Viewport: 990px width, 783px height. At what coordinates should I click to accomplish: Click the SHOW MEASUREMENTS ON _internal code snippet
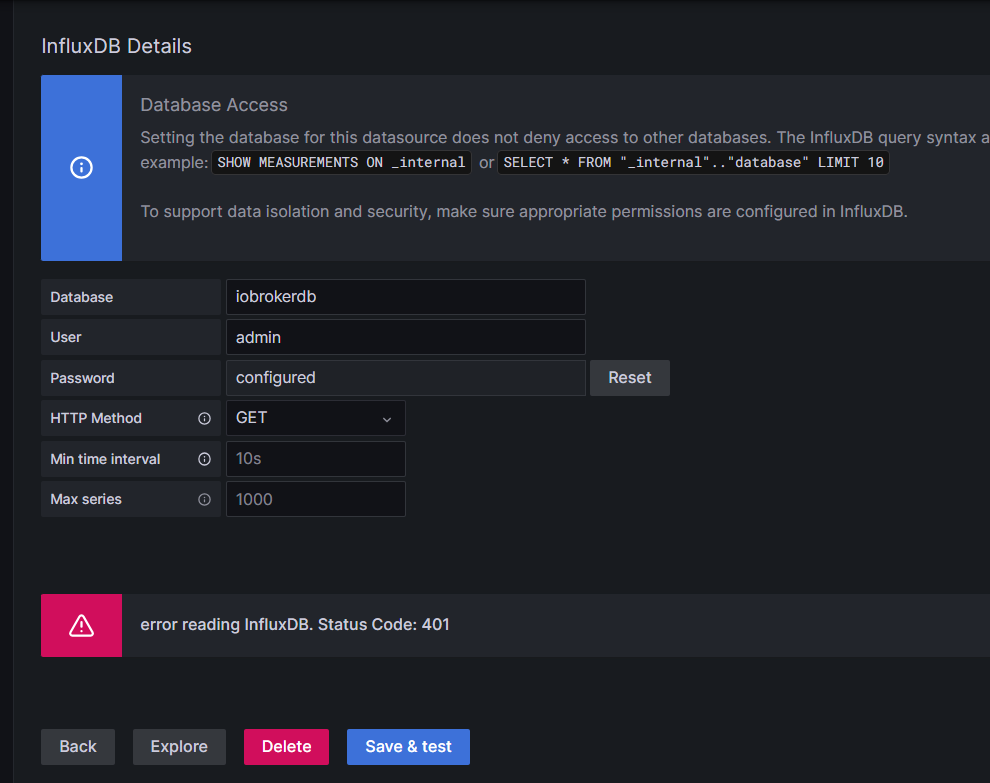click(x=341, y=162)
